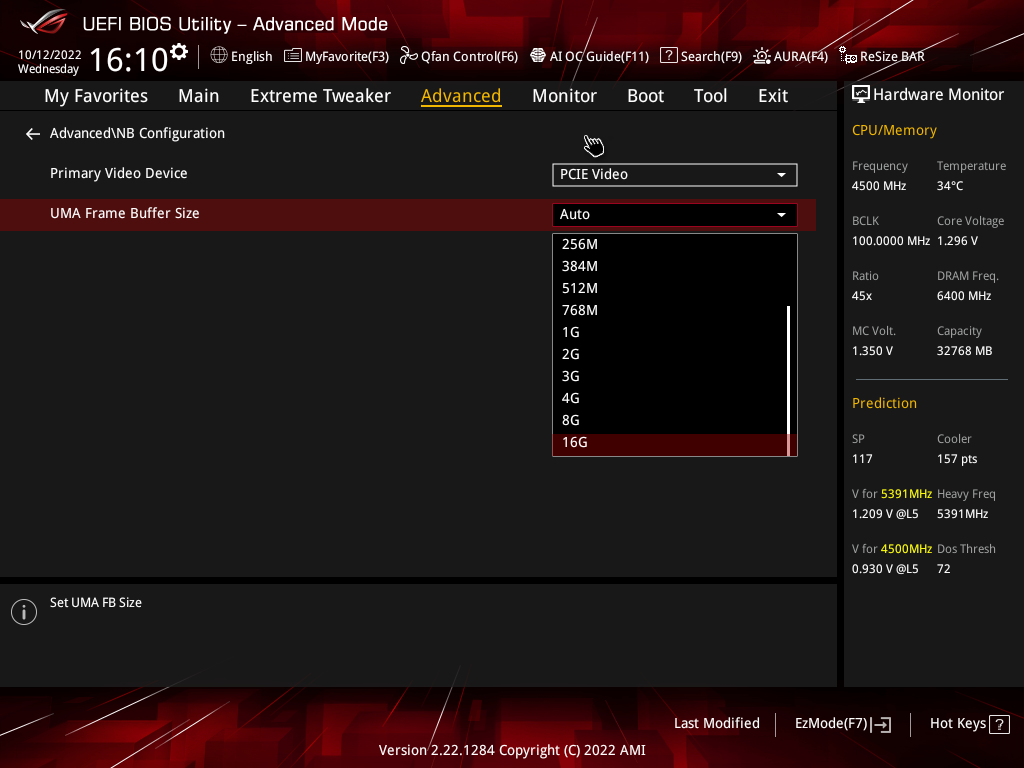Choose 768M from the list
Screen dimensions: 1024x768
coord(670,310)
